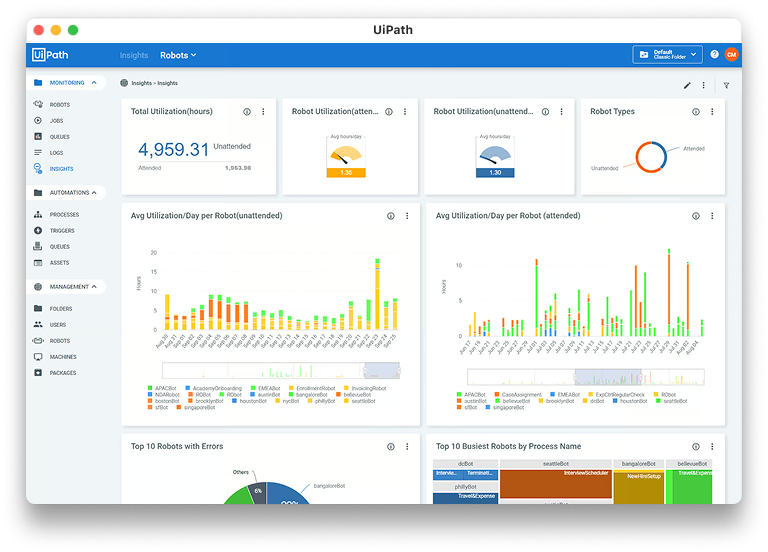This screenshot has height=552, width=768.
Task: Click the unattended chart range selector window
Action: pos(382,371)
